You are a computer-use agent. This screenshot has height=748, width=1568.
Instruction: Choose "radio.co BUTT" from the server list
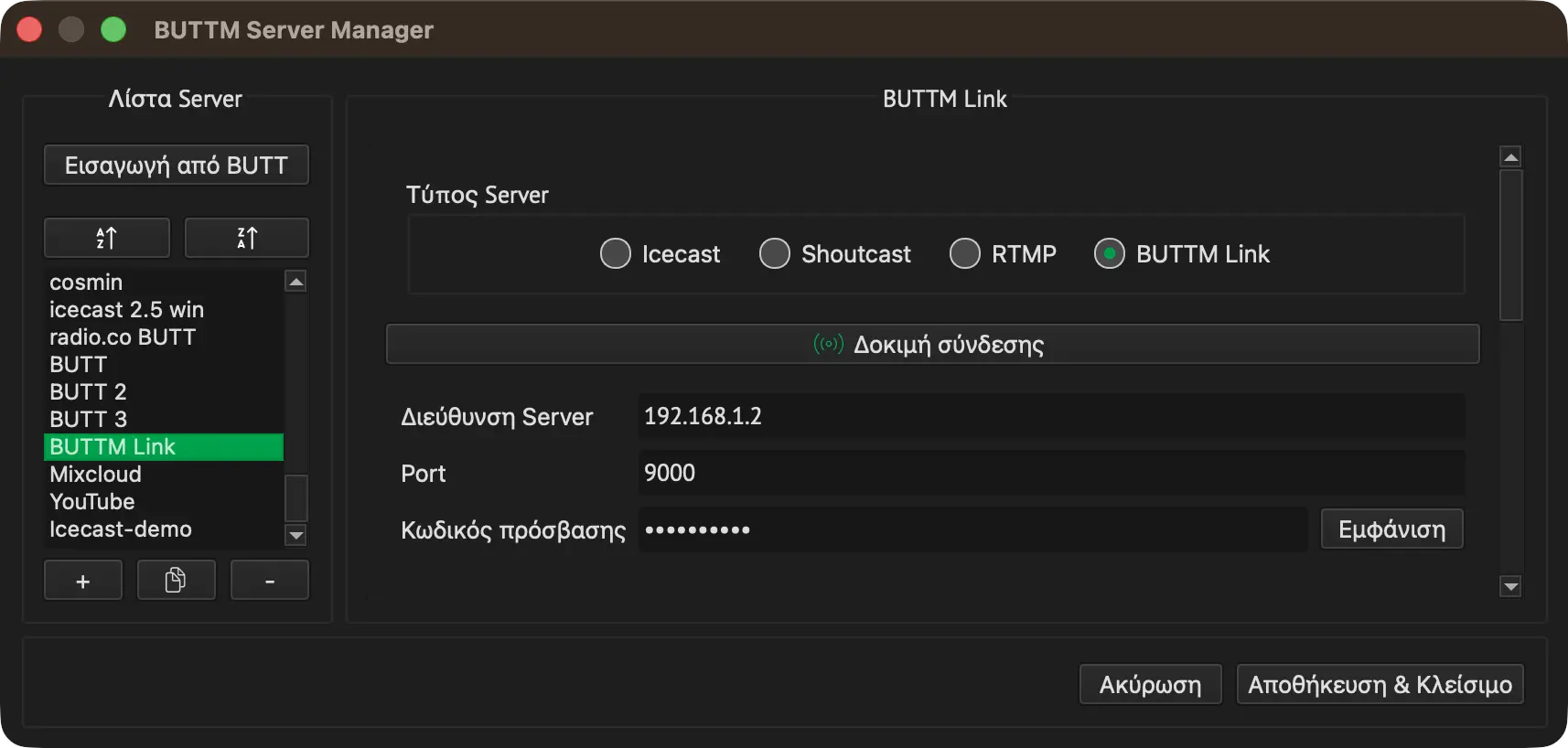click(x=164, y=337)
